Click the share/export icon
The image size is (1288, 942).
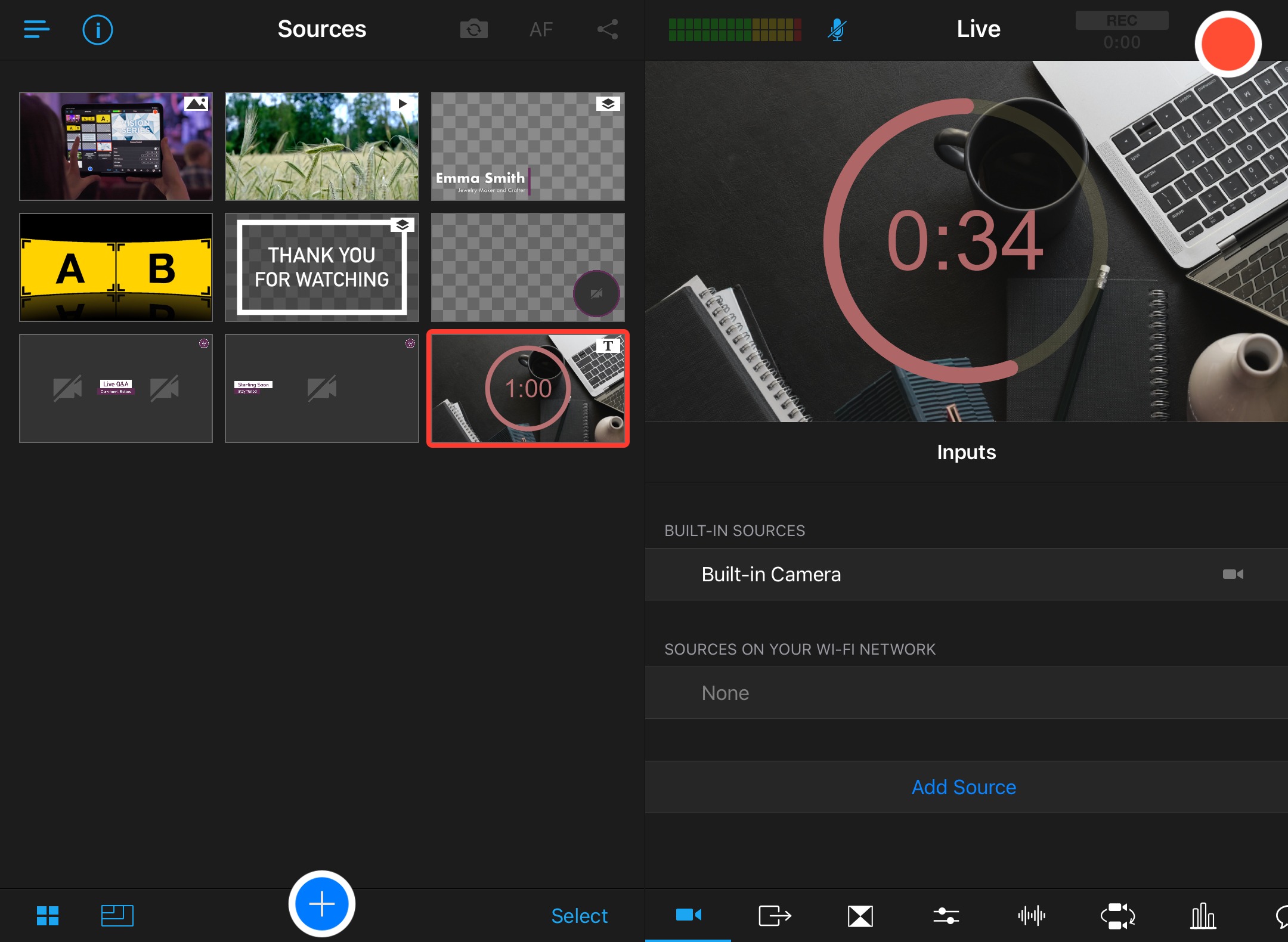(608, 29)
